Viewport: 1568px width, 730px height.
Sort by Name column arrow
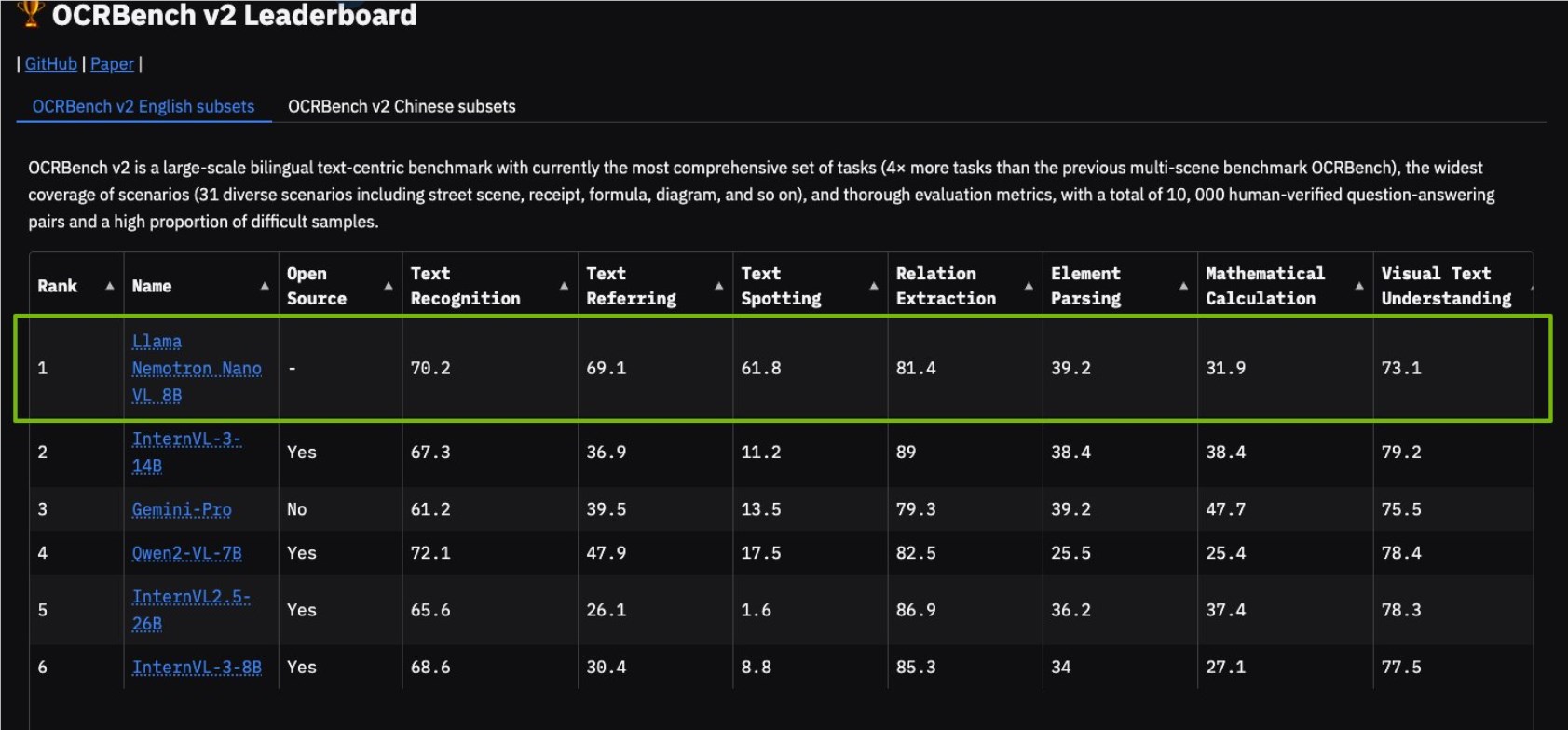click(265, 286)
